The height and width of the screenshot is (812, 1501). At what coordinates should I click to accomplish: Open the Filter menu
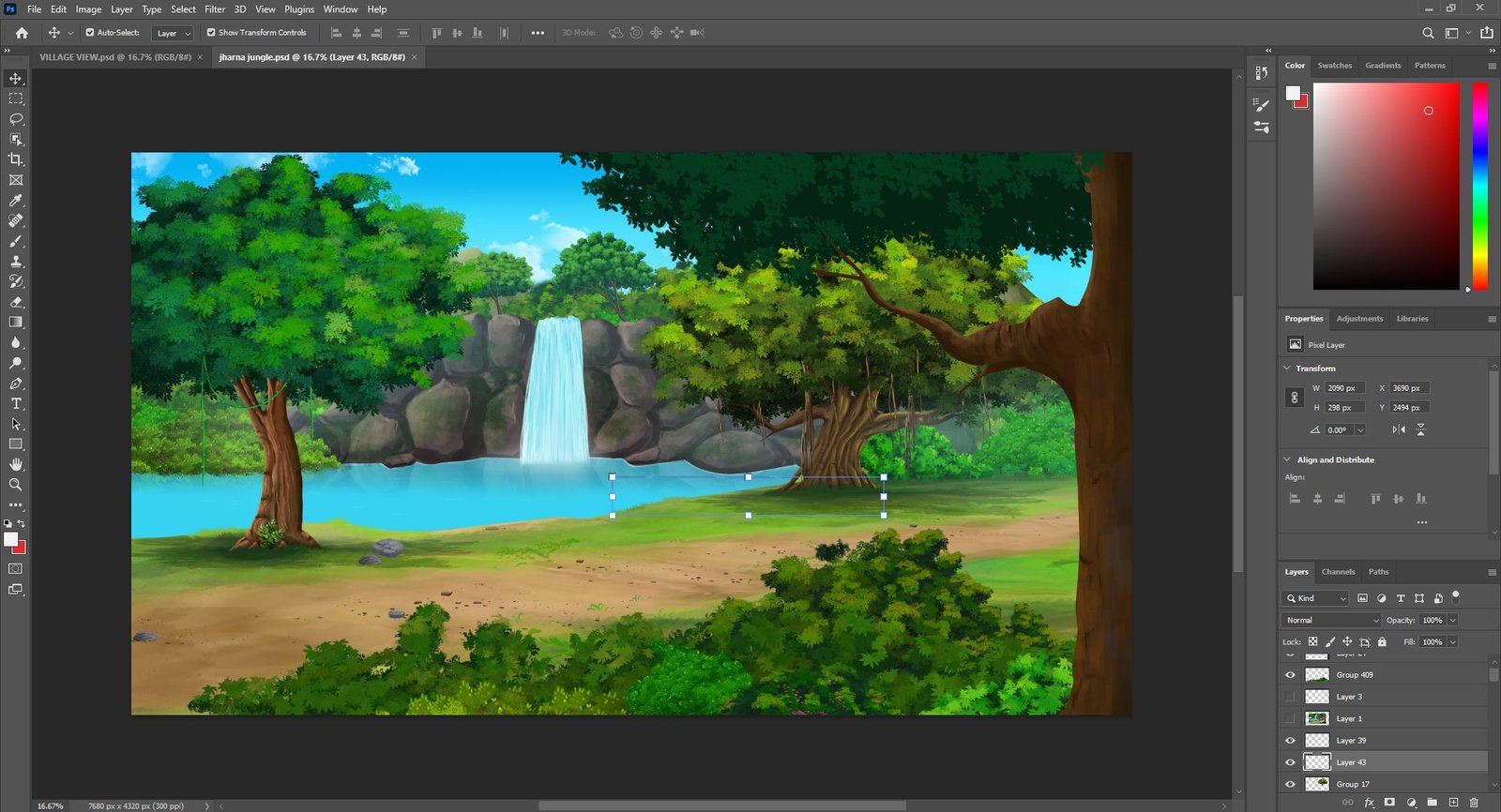215,9
